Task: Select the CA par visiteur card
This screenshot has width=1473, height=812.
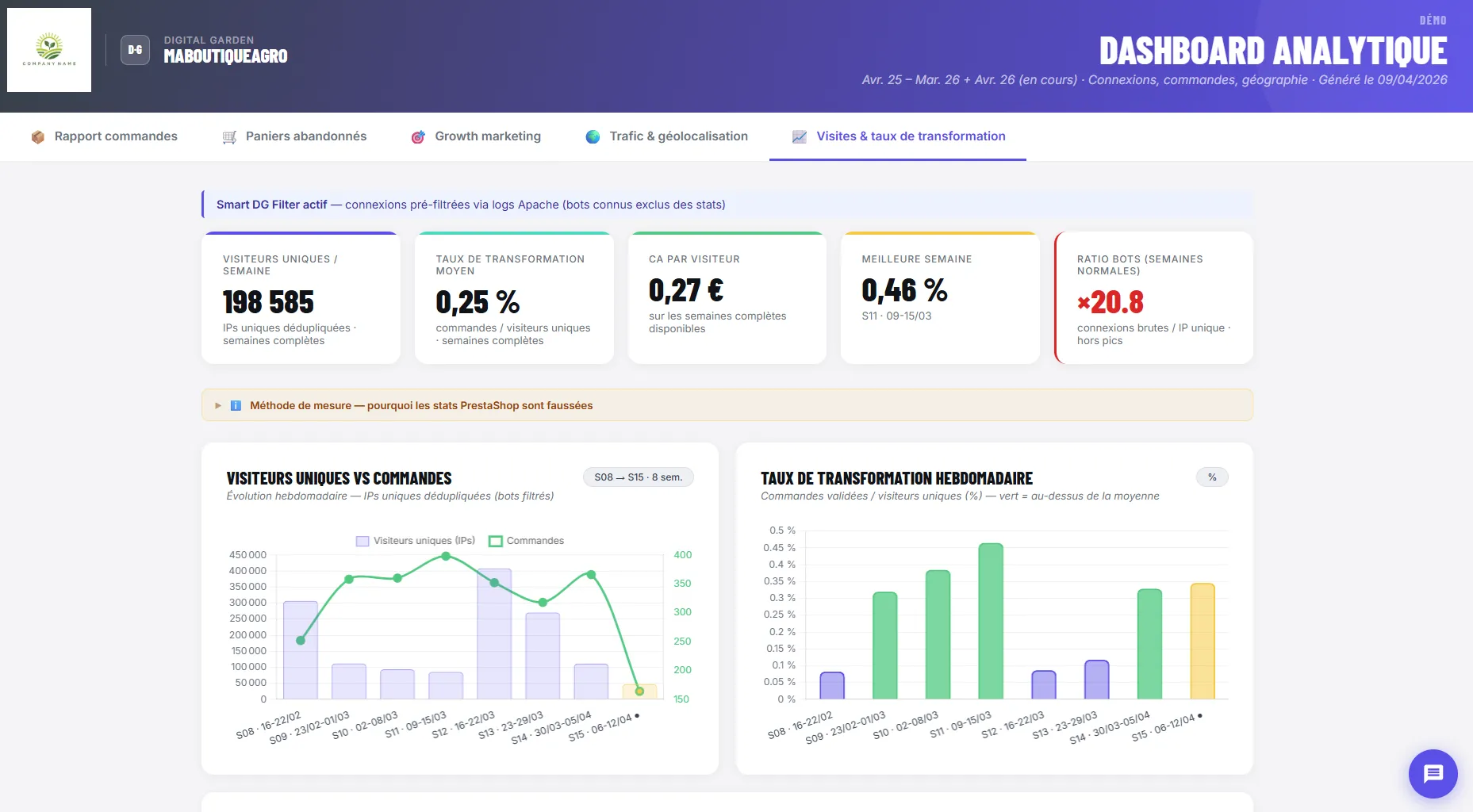Action: tap(727, 298)
